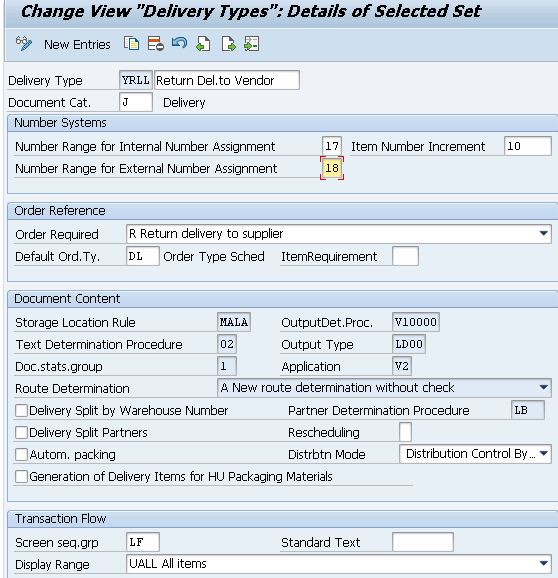This screenshot has height=578, width=558.
Task: Click the Other Entry selection icon
Action: (x=252, y=43)
